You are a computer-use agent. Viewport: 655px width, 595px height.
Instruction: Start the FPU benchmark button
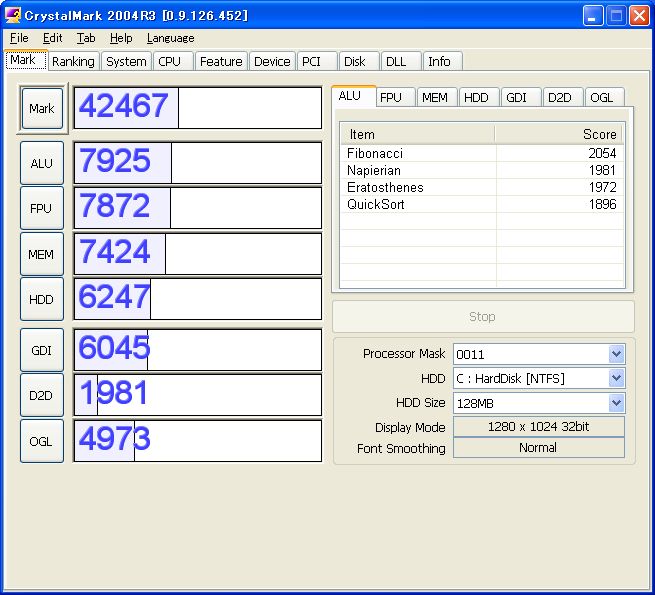click(x=42, y=208)
